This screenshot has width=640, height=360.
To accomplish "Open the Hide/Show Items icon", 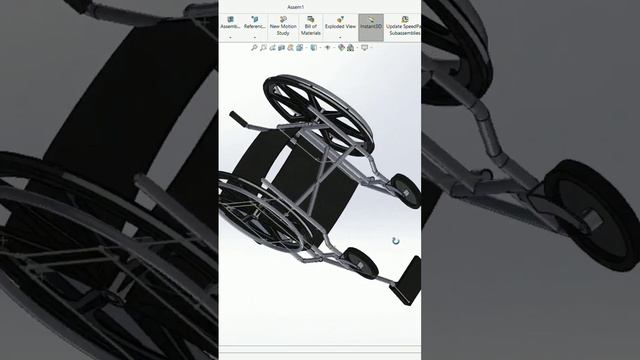I will [x=327, y=48].
